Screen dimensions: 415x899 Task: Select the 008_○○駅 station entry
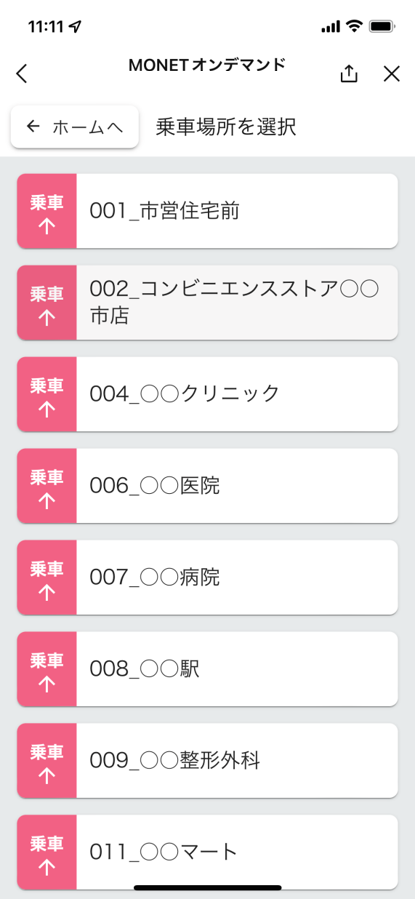208,669
